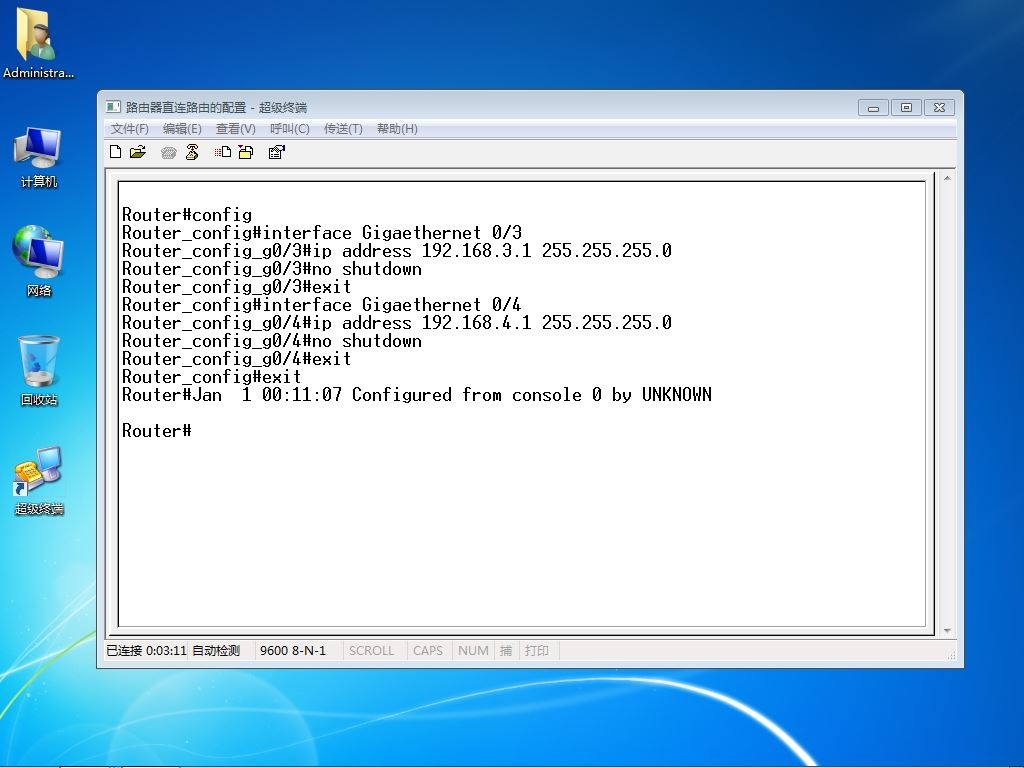Image resolution: width=1024 pixels, height=768 pixels.
Task: Click the Send file toolbar icon
Action: pos(223,152)
